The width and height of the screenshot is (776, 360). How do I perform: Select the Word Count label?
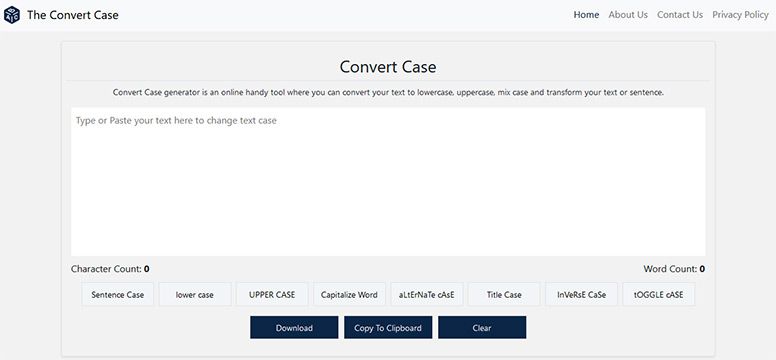(674, 269)
